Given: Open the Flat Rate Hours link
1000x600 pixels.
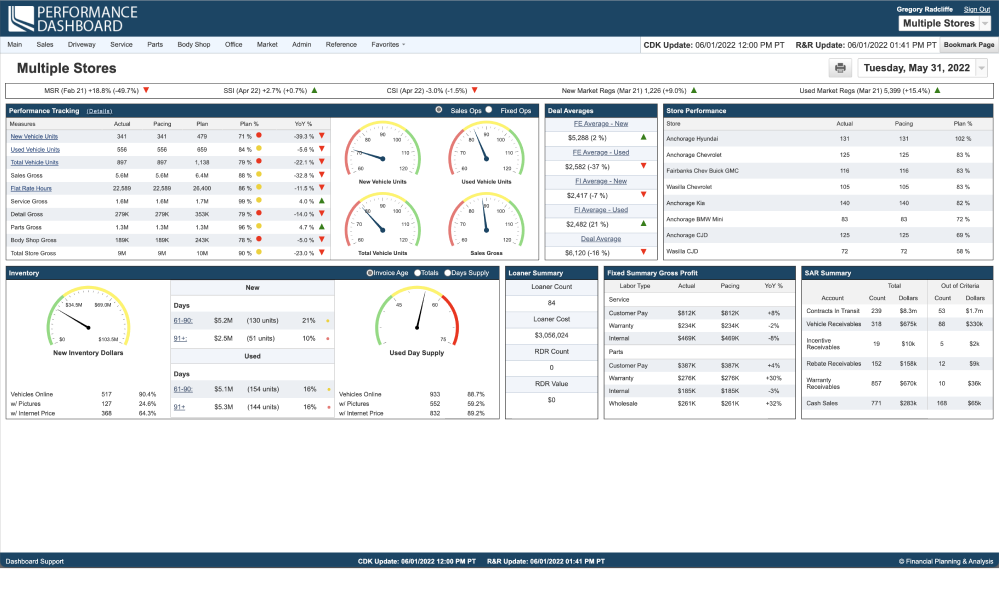Looking at the screenshot, I should (29, 188).
